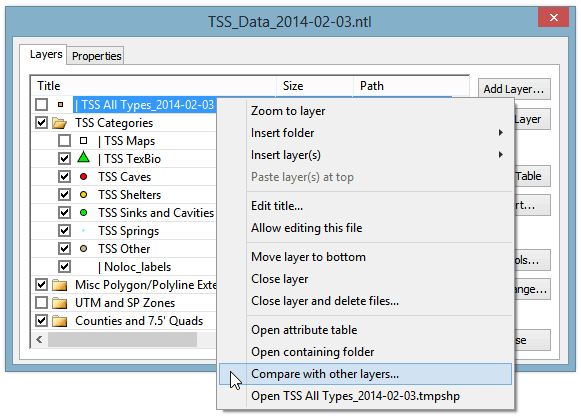Click the green triangle TSS TexBio symbol

pyautogui.click(x=83, y=157)
